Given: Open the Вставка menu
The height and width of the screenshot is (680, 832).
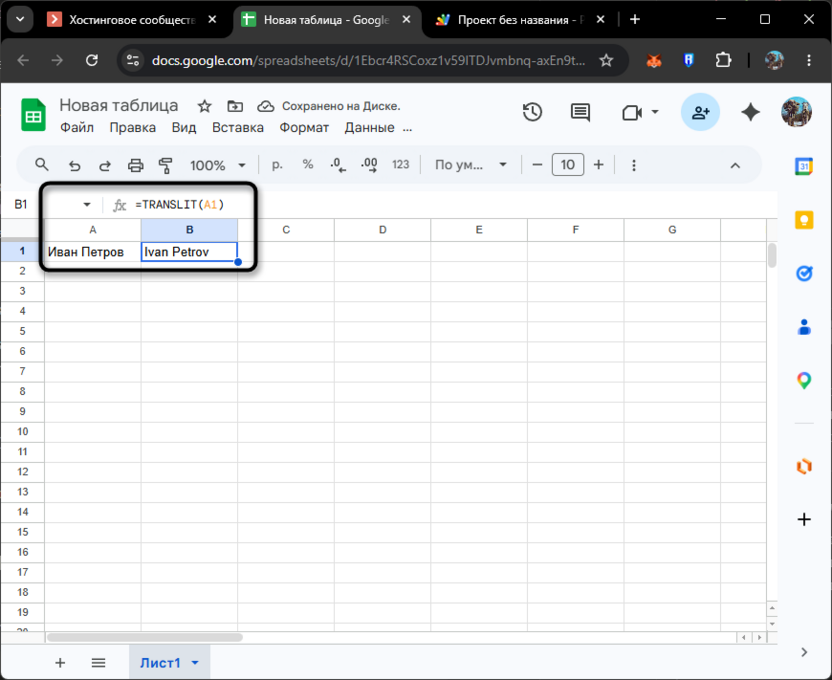Looking at the screenshot, I should point(238,128).
